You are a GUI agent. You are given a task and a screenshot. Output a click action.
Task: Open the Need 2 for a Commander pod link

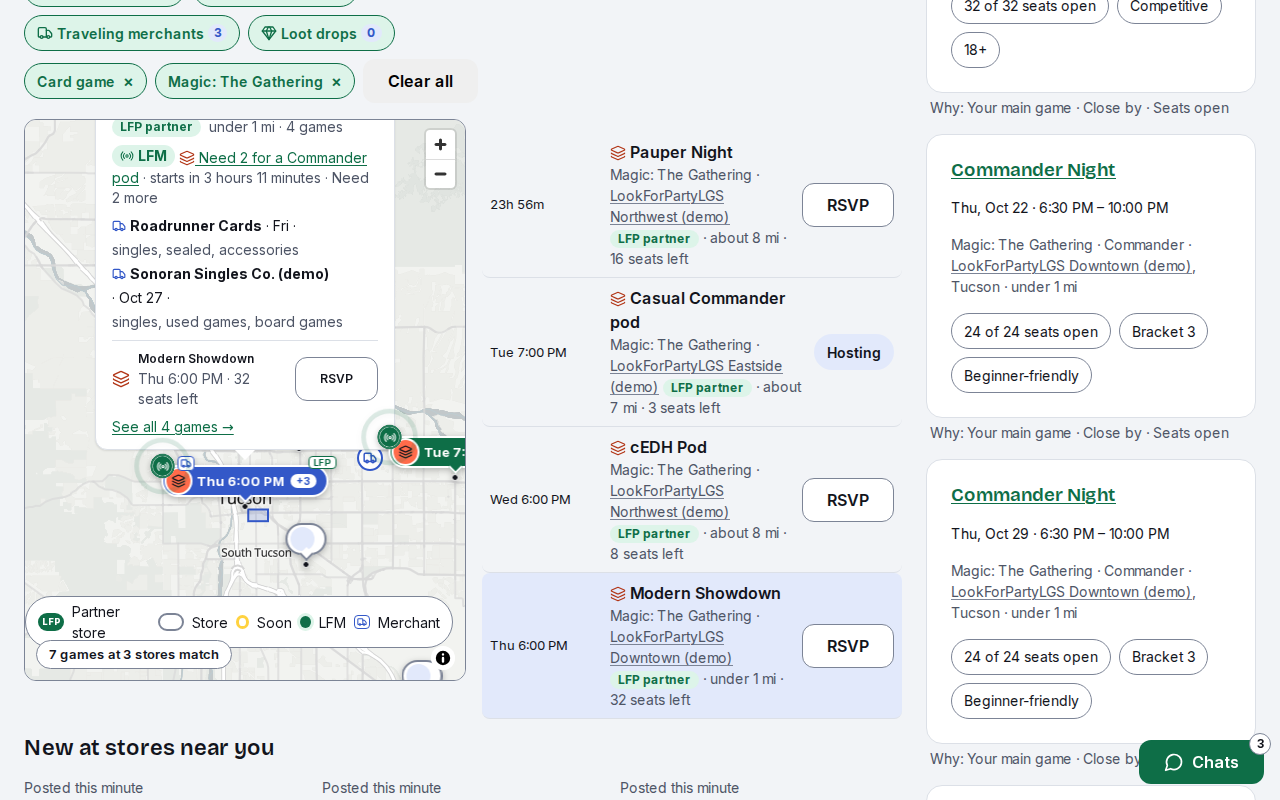240,168
